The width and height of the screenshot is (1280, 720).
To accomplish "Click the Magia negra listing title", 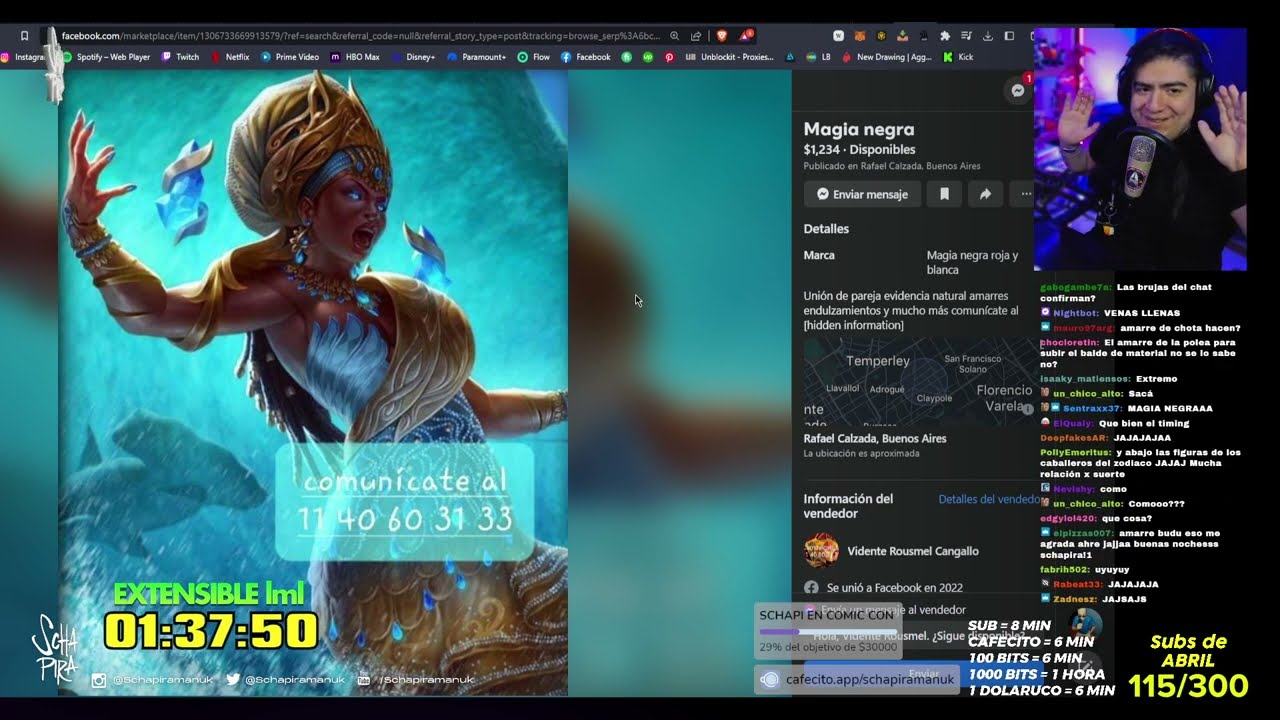I will [859, 129].
